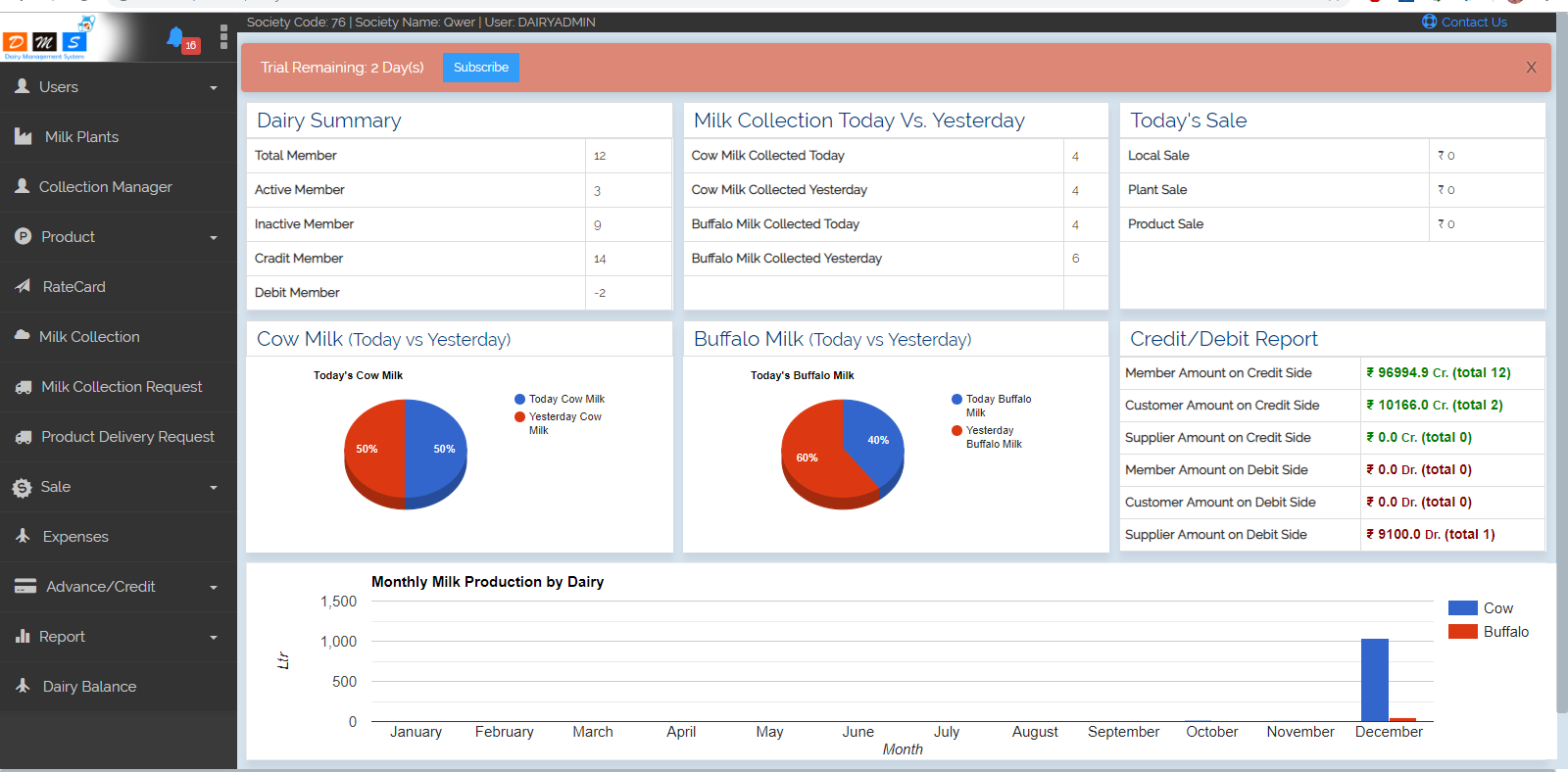Open the three-dot vertical menu
1568x772 pixels.
(x=223, y=37)
